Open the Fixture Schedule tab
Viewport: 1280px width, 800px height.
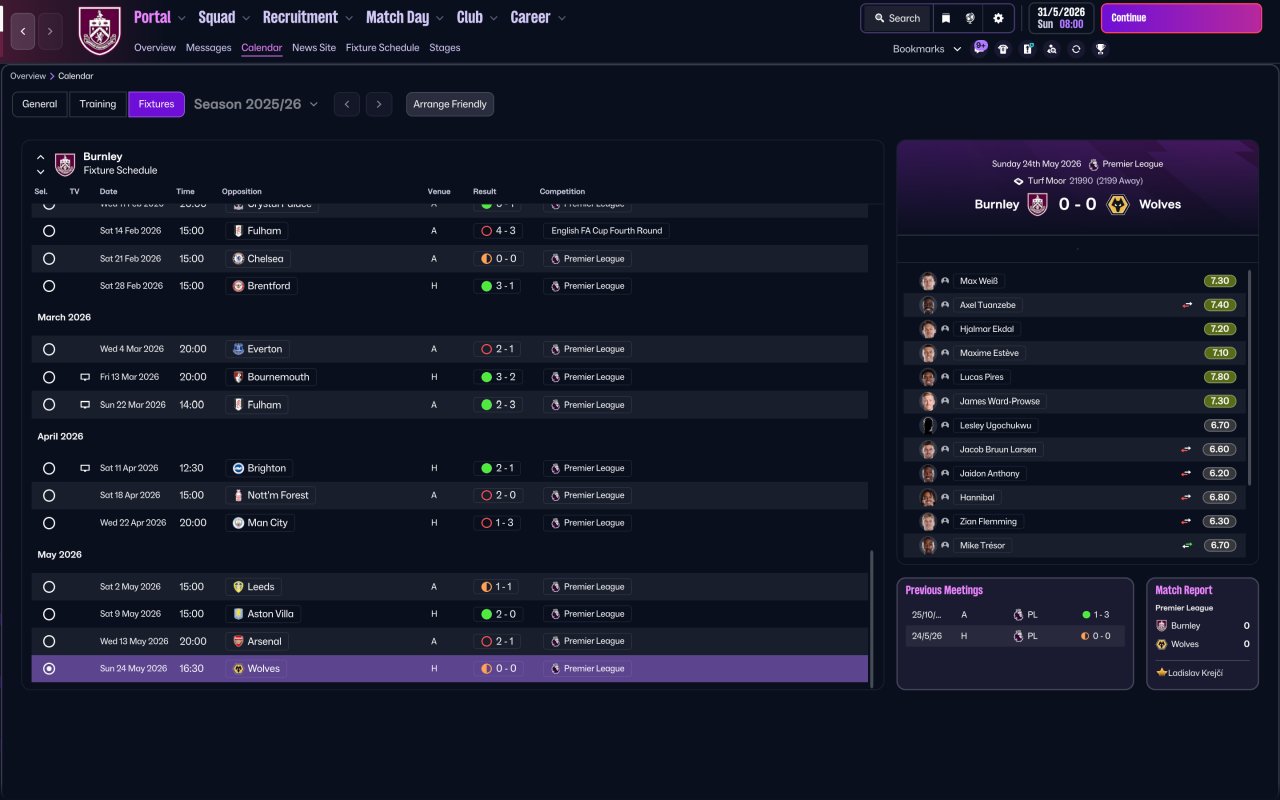click(383, 48)
